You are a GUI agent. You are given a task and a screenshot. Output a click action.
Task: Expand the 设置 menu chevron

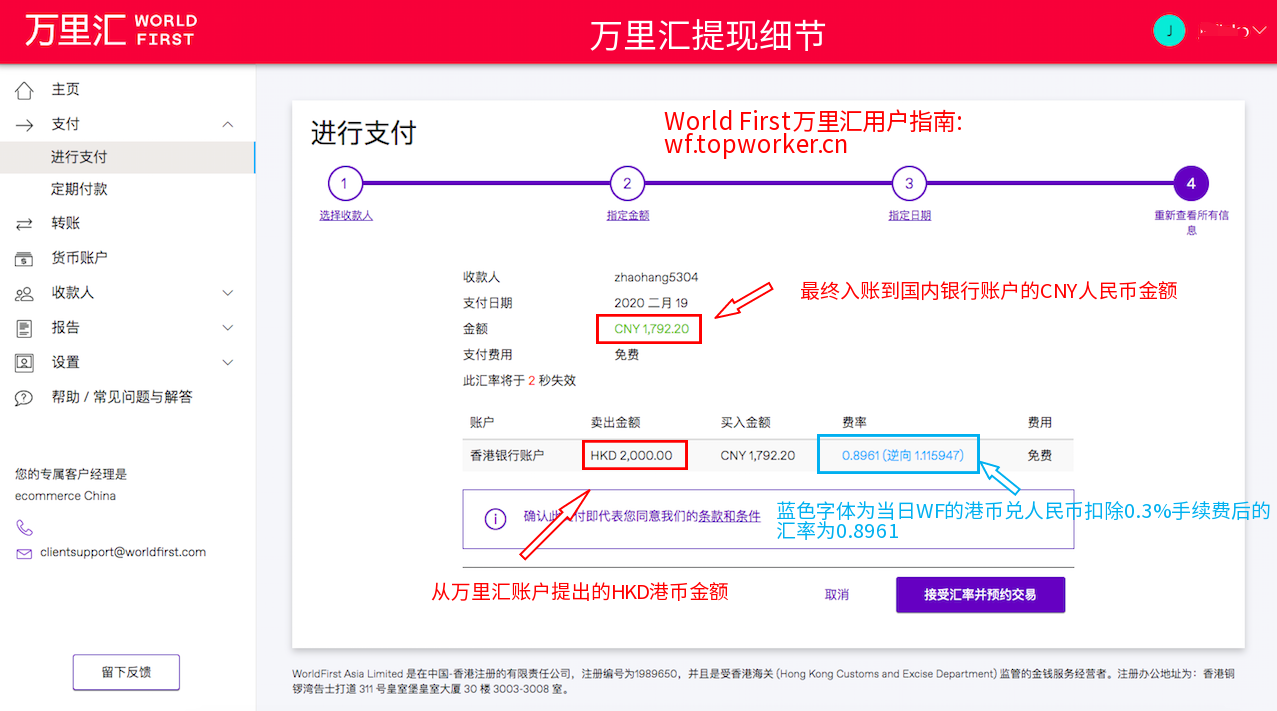click(228, 362)
